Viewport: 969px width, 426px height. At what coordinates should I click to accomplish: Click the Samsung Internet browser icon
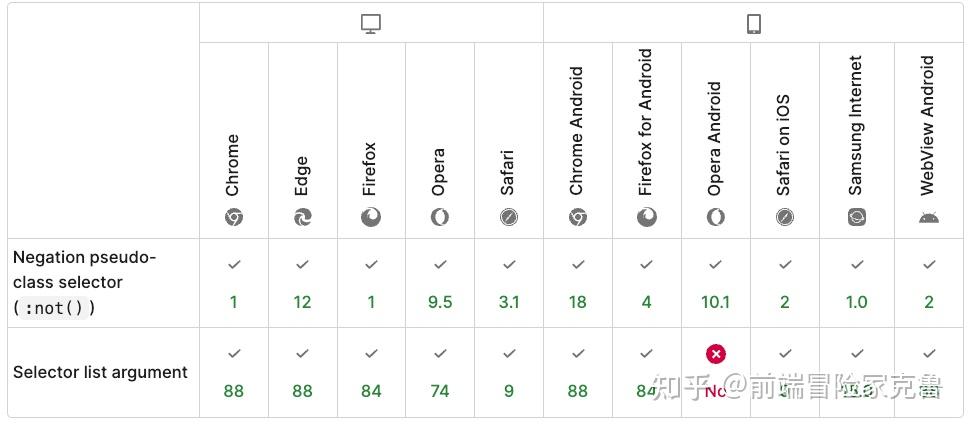[857, 217]
